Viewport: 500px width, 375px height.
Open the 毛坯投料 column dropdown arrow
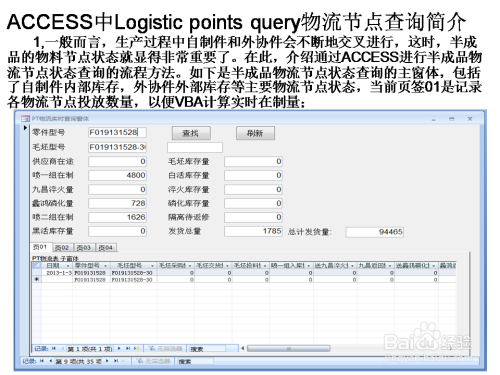pos(265,266)
